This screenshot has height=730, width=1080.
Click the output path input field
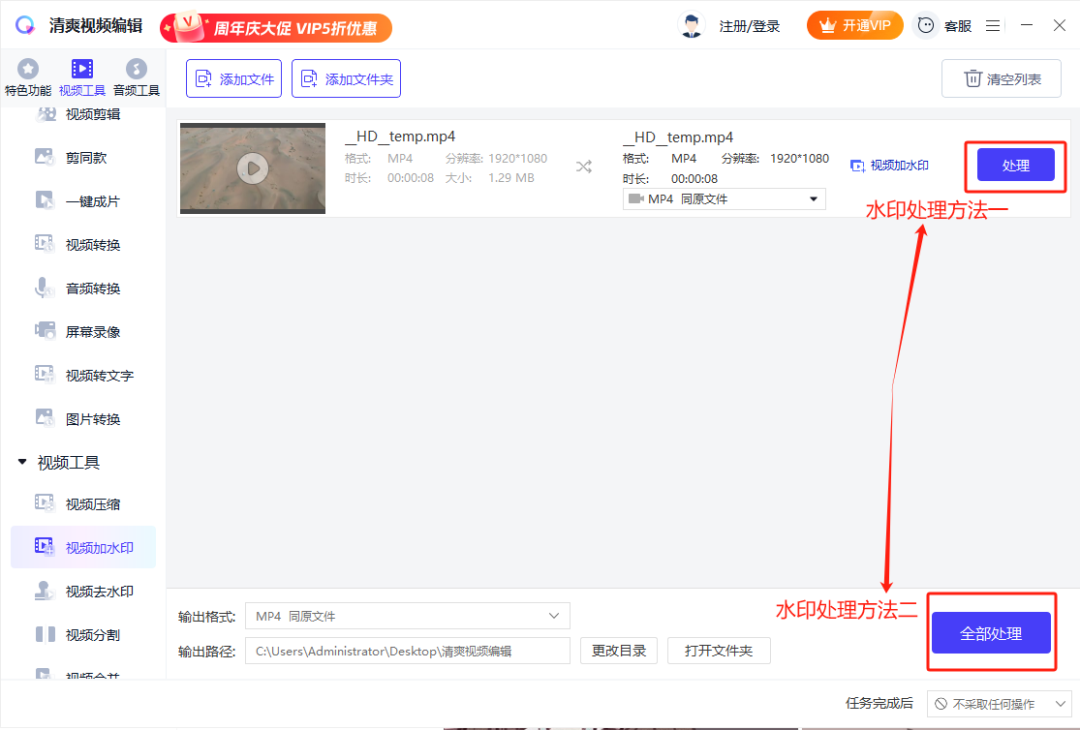(407, 650)
